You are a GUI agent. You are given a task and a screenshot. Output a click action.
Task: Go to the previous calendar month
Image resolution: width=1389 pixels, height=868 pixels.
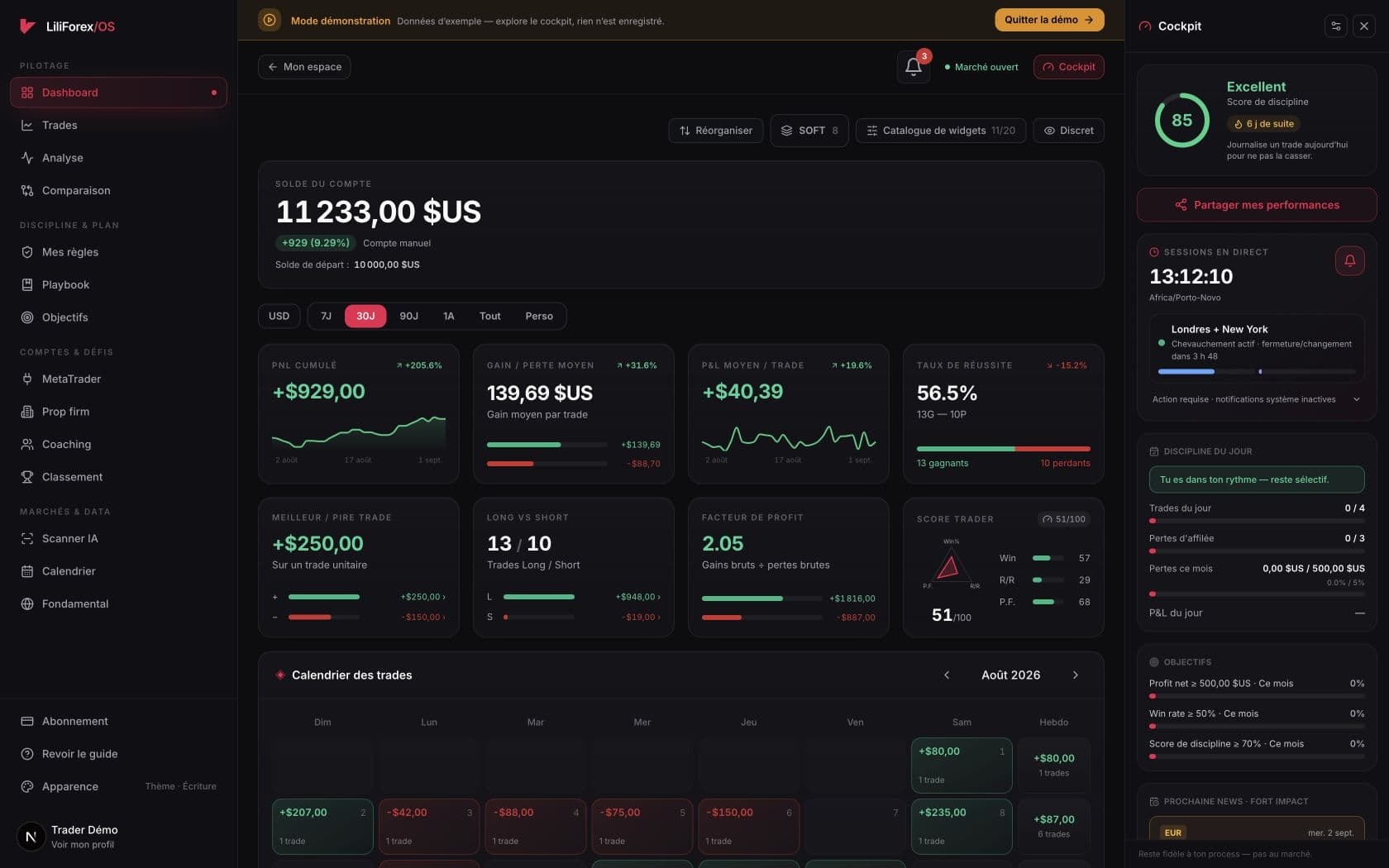pos(947,675)
